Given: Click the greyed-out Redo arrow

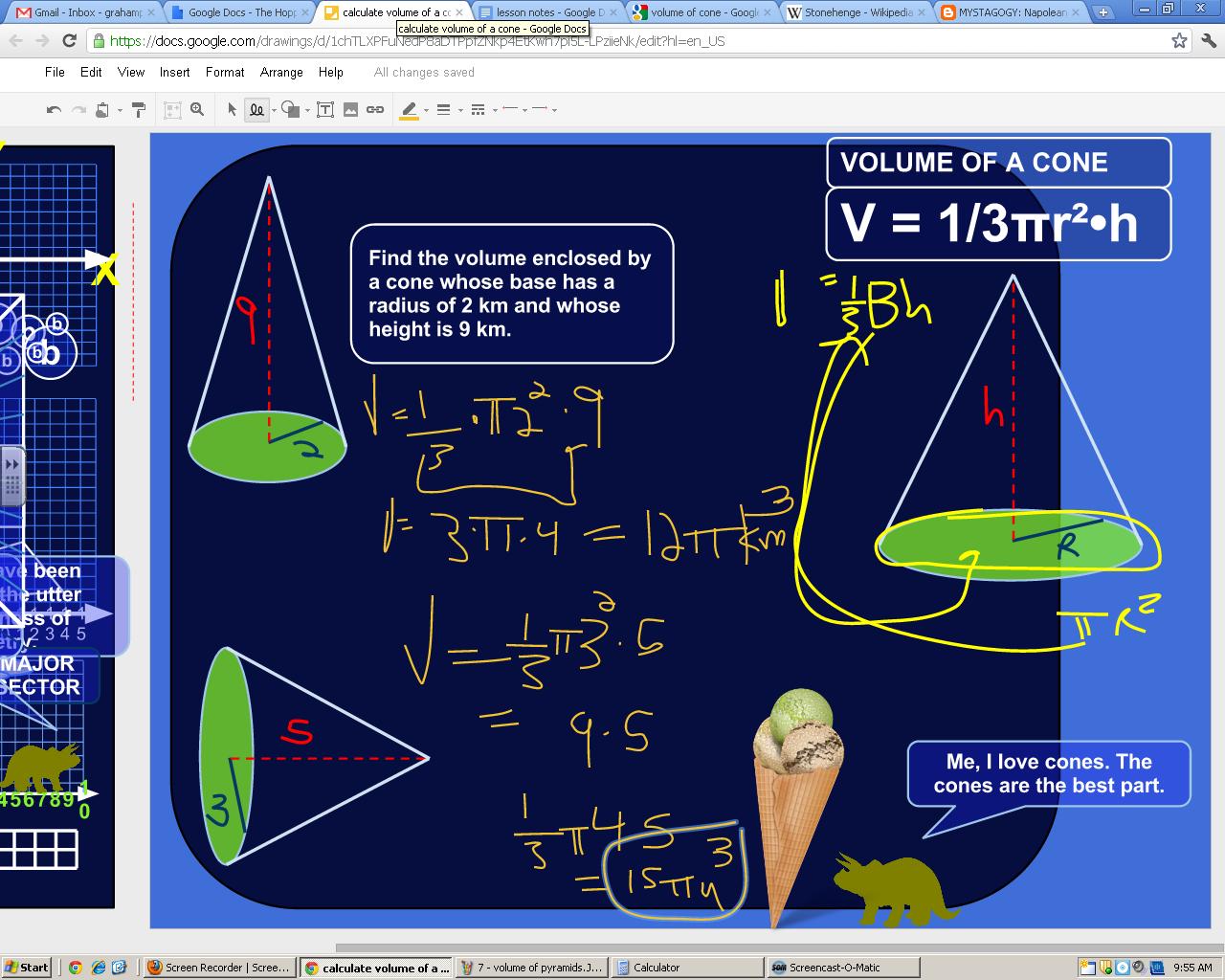Looking at the screenshot, I should coord(78,110).
